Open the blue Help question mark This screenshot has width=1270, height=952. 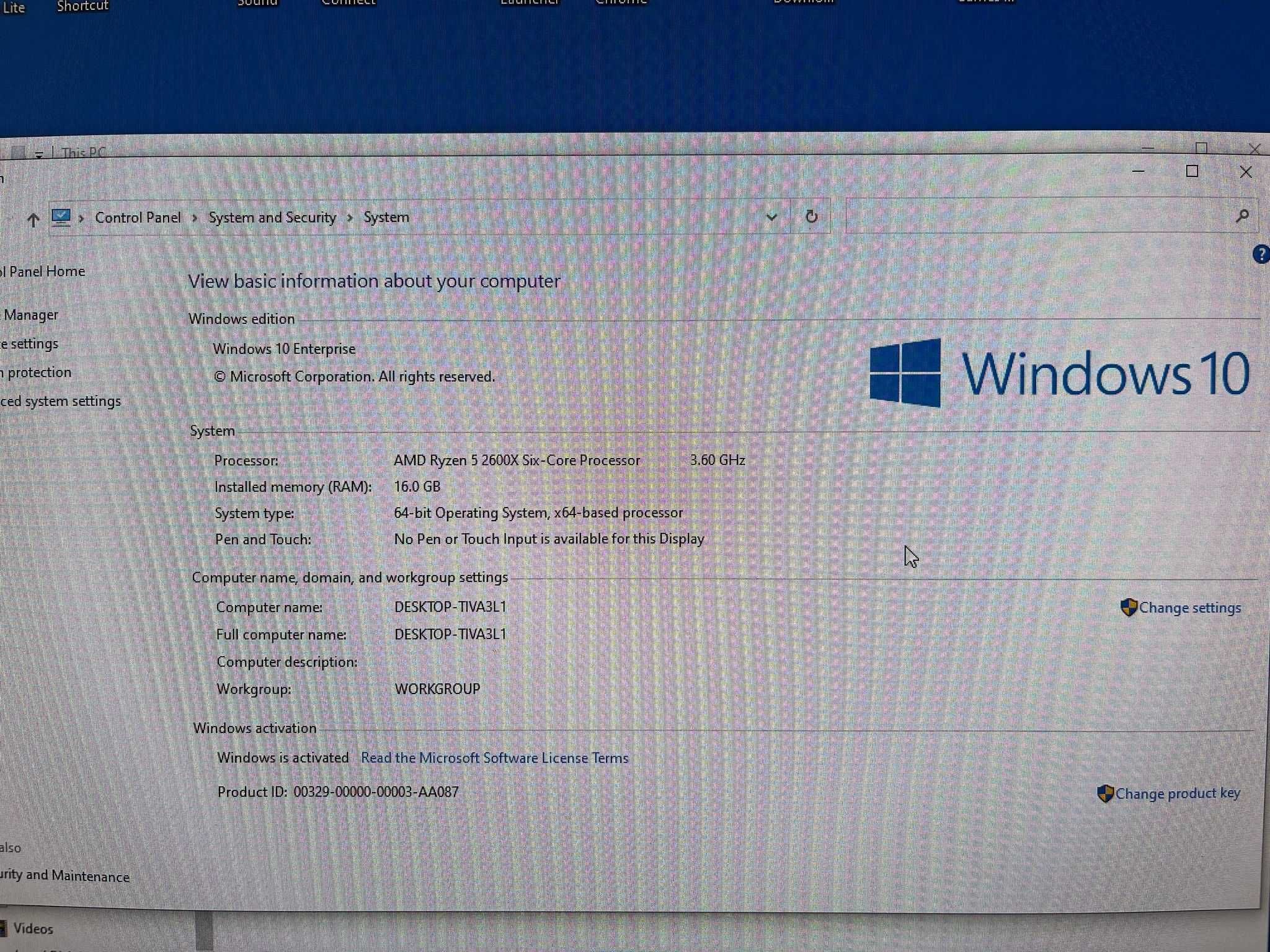point(1261,254)
